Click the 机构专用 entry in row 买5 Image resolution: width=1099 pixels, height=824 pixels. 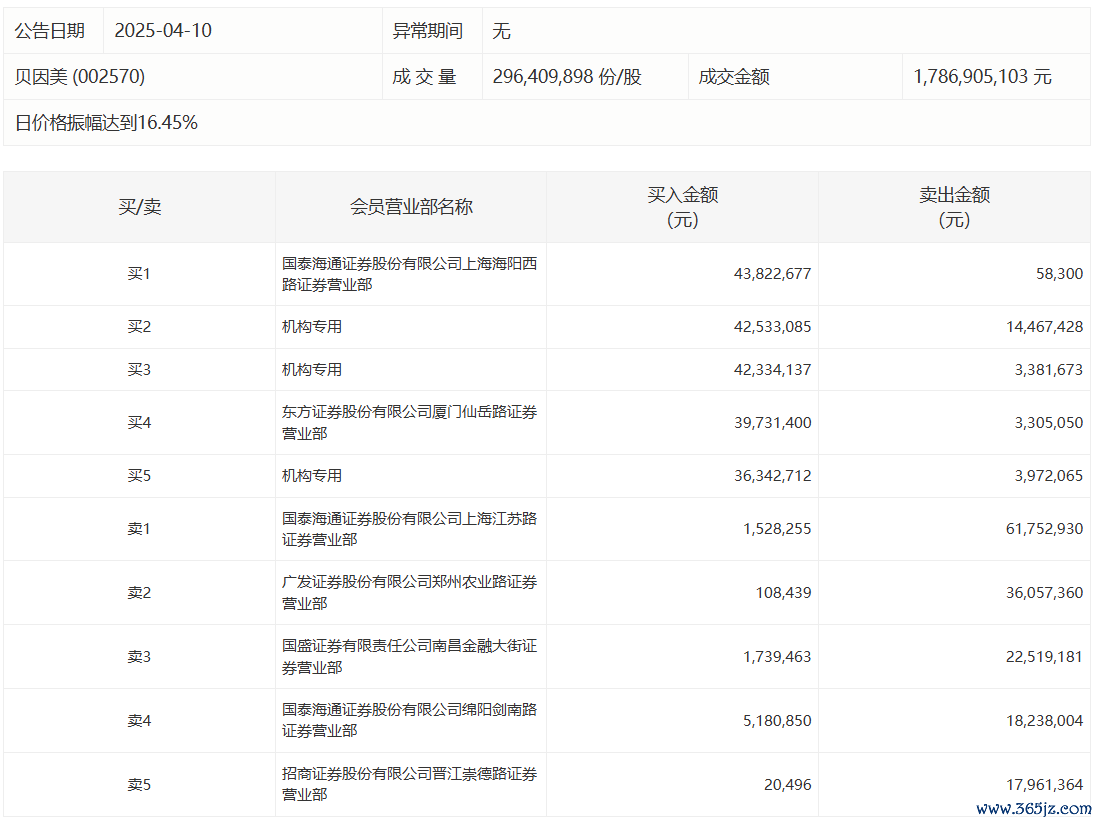click(312, 476)
